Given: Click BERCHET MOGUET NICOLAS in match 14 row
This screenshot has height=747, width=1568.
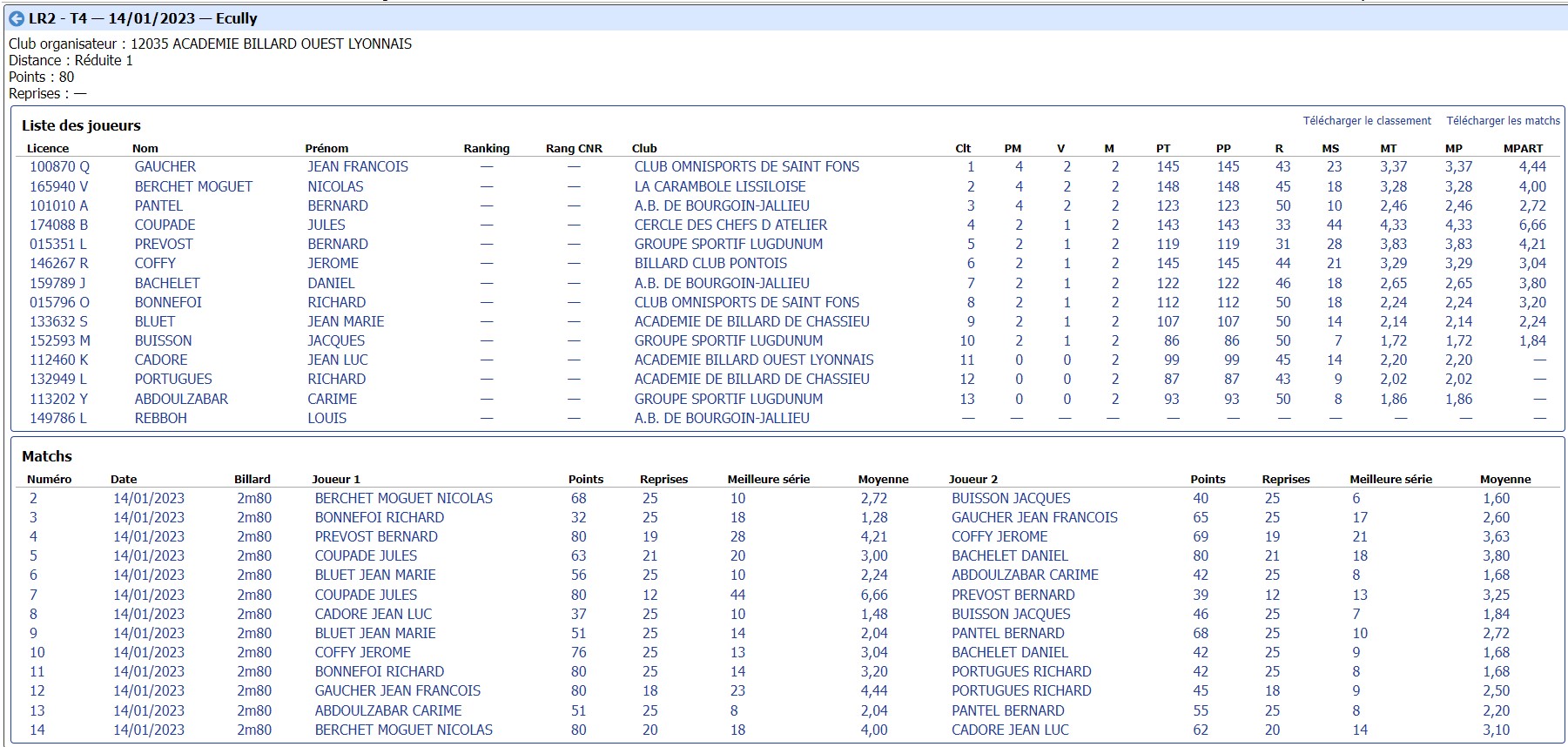Looking at the screenshot, I should tap(404, 730).
